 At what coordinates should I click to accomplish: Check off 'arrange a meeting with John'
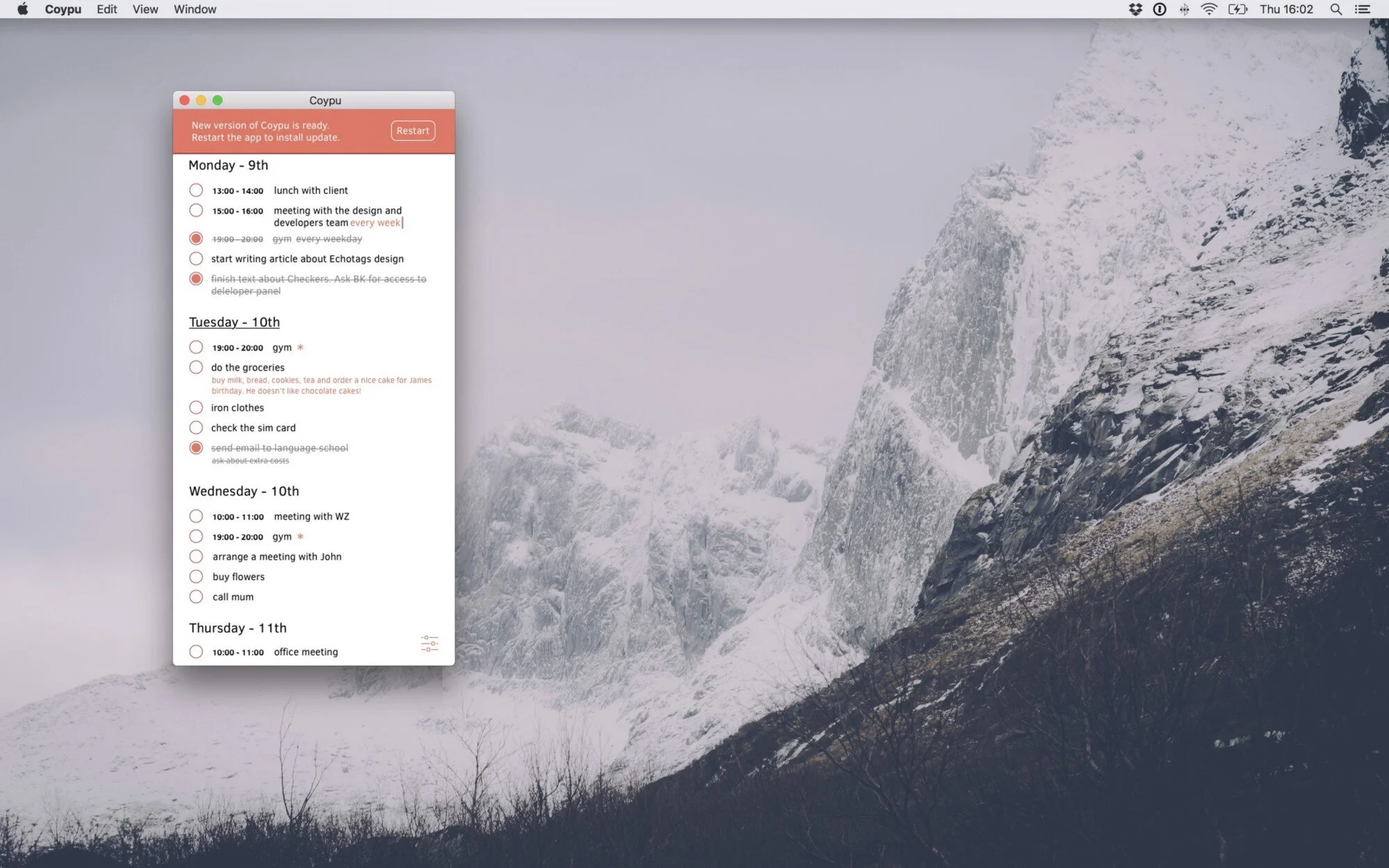[196, 557]
